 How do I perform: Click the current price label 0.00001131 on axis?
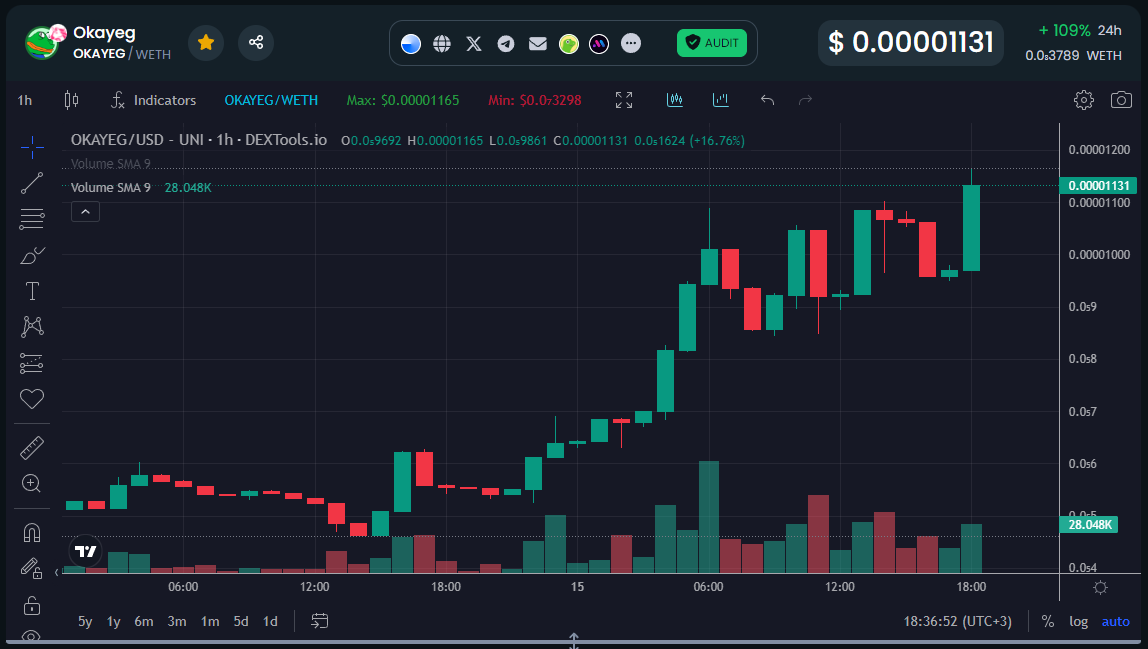pyautogui.click(x=1098, y=185)
